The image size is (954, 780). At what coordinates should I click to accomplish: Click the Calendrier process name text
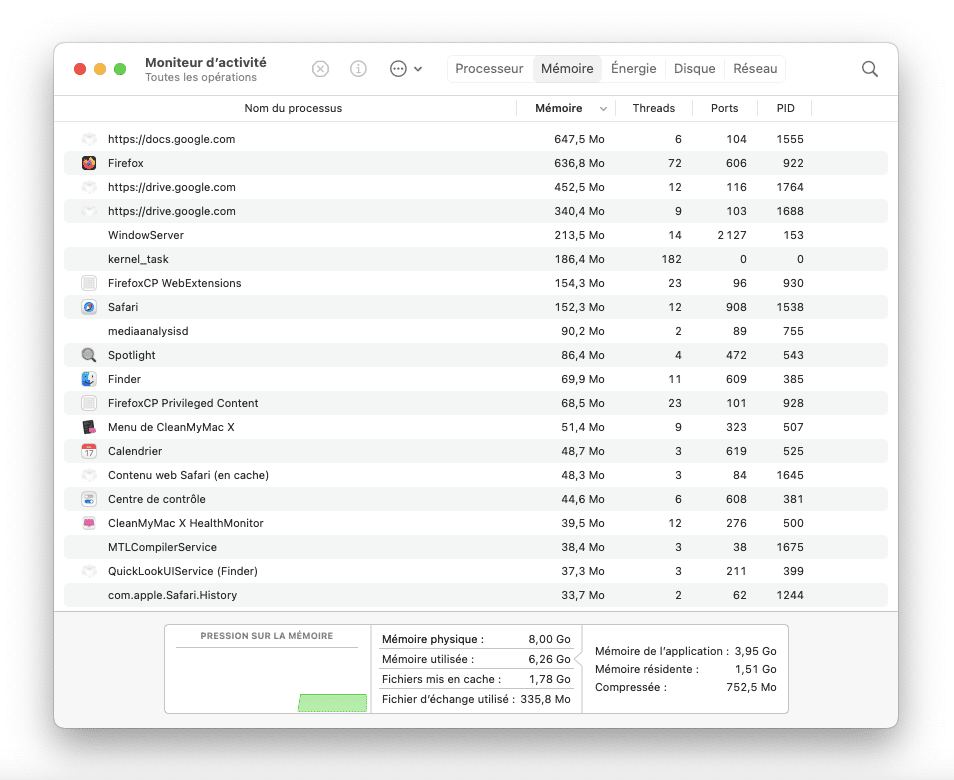pos(135,451)
